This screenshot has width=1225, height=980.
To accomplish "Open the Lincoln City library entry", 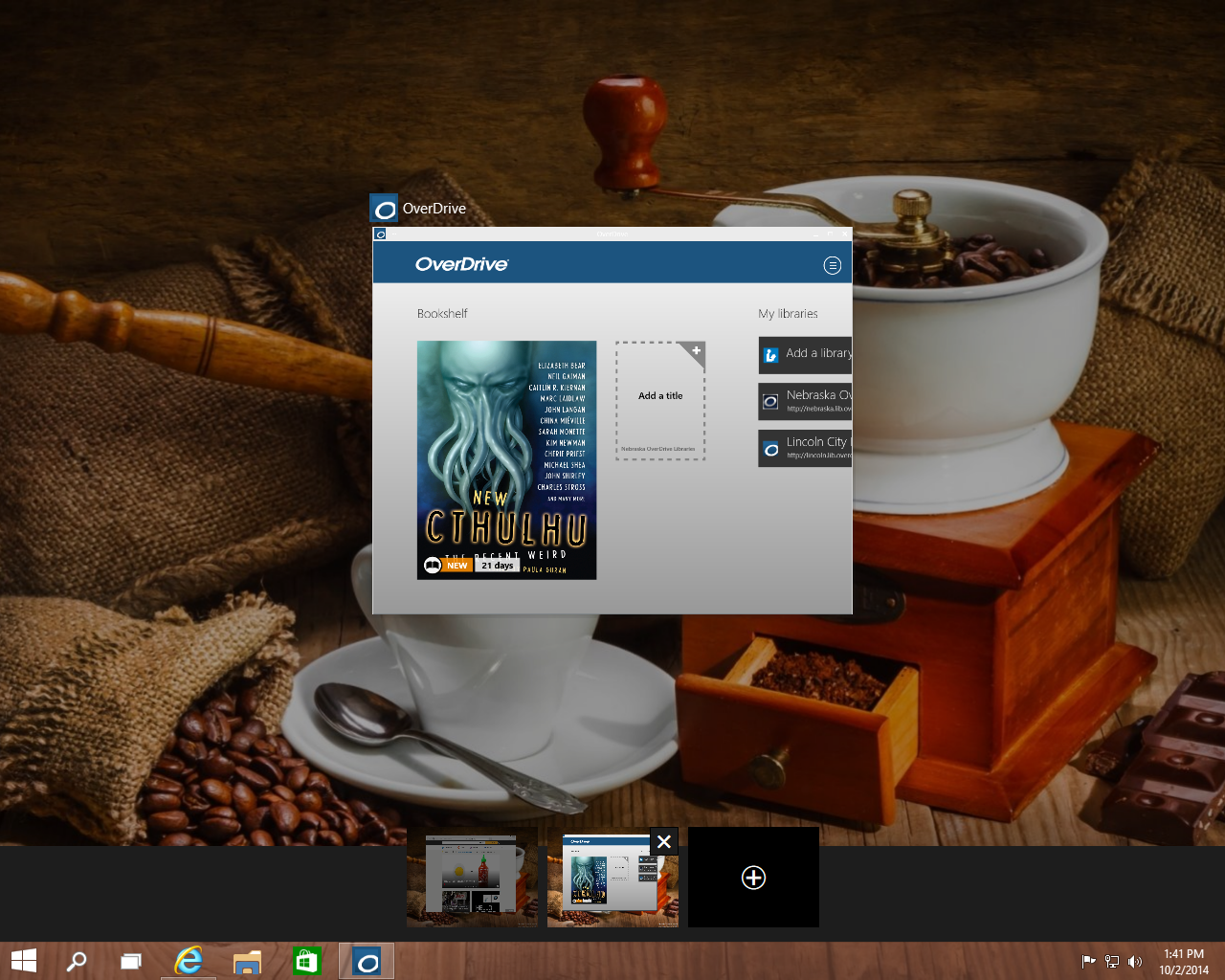I will tap(806, 448).
